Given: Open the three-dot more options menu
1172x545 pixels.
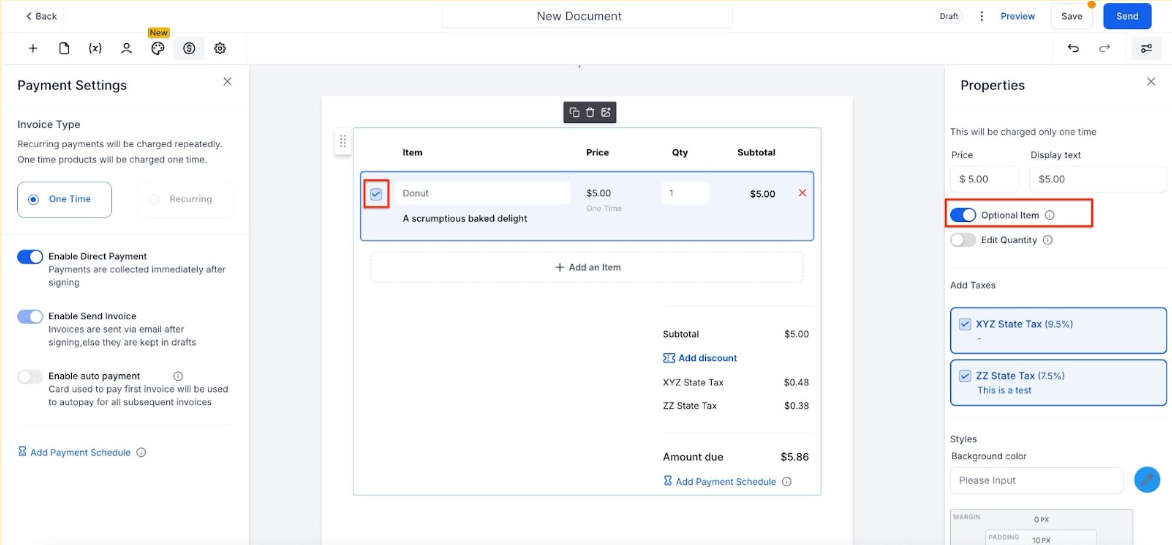Looking at the screenshot, I should 982,16.
